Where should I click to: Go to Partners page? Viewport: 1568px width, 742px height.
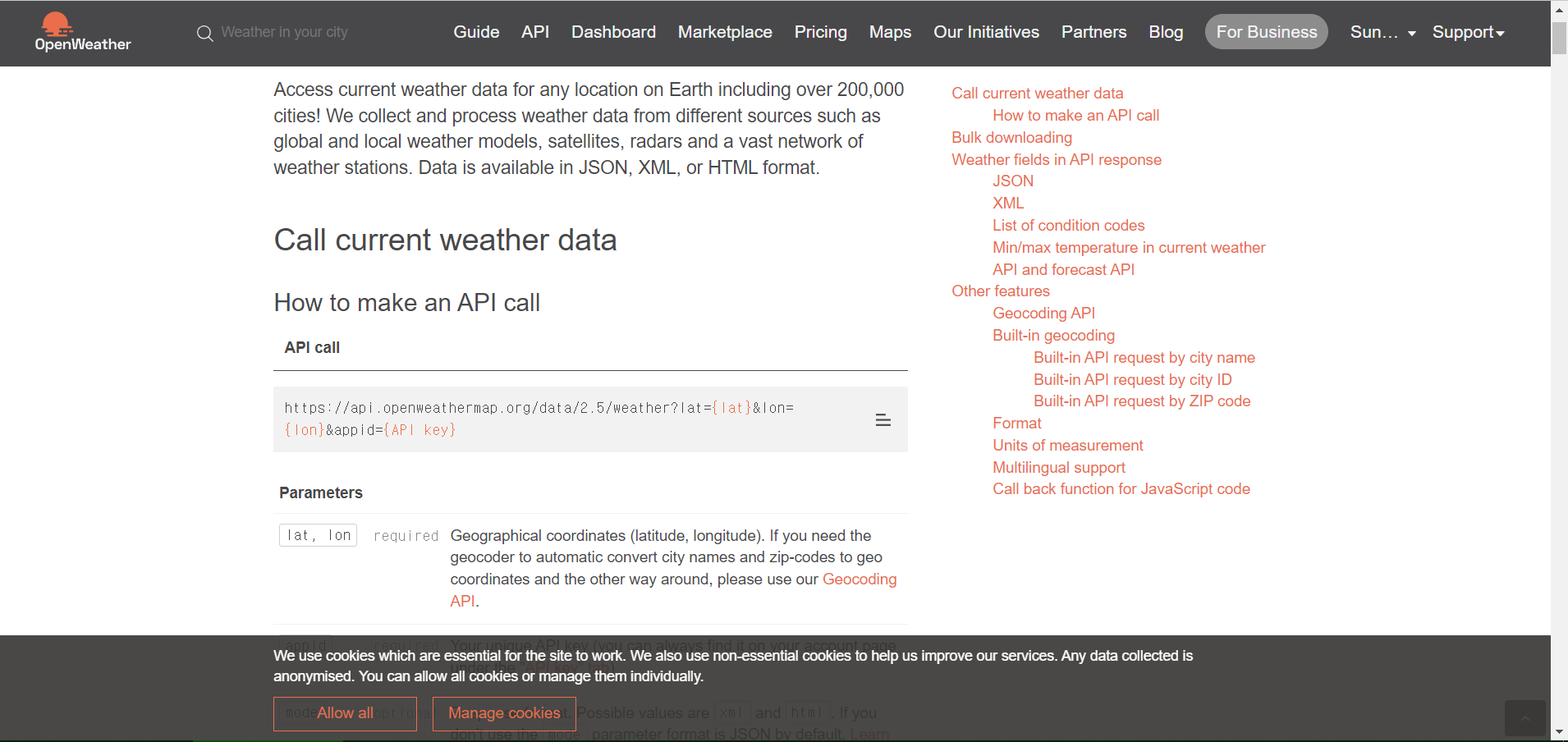click(1093, 32)
